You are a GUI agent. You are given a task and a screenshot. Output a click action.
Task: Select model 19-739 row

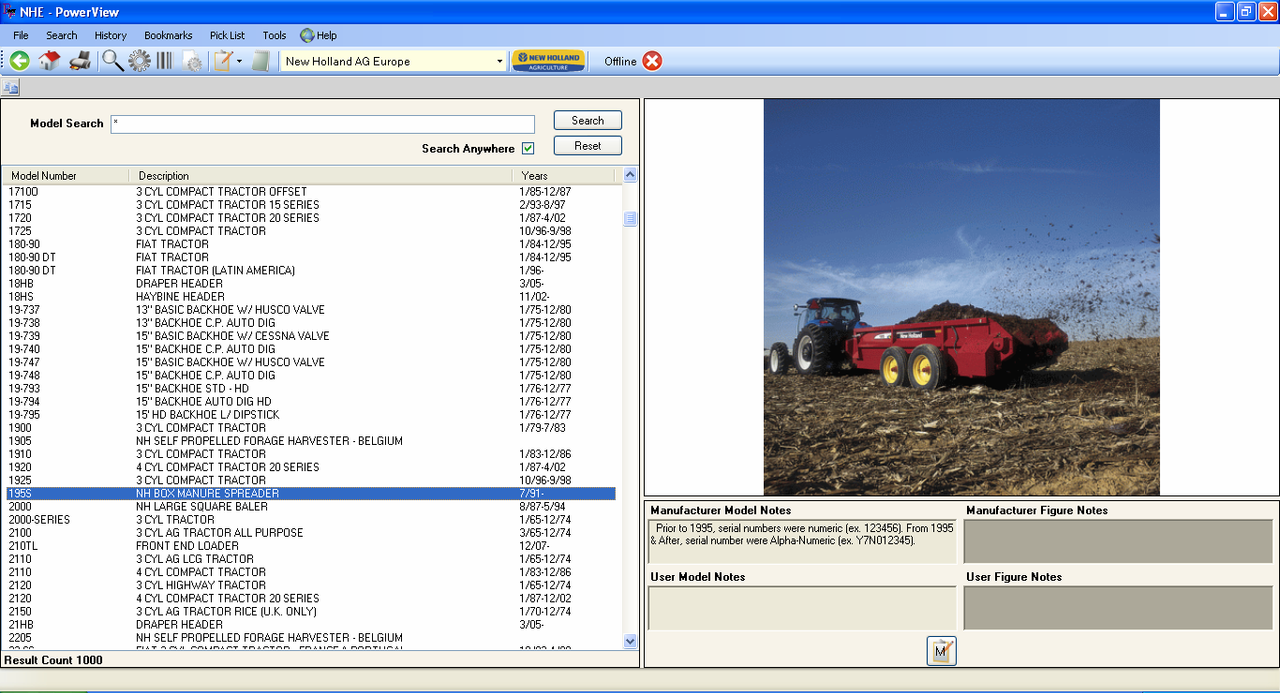tap(309, 336)
